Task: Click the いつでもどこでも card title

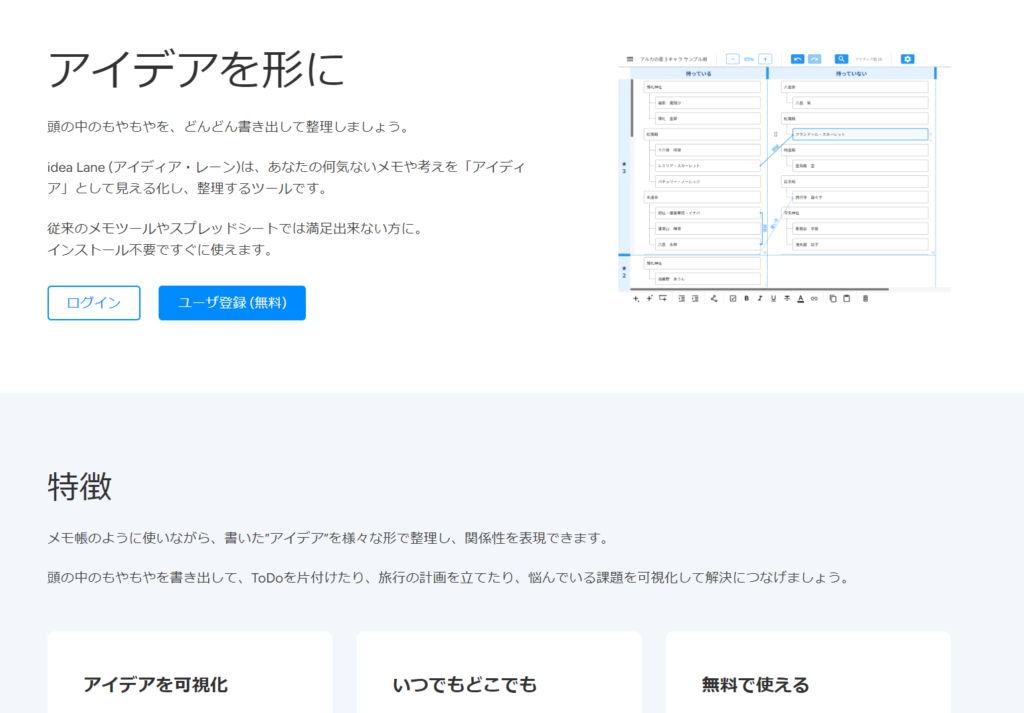Action: click(464, 684)
